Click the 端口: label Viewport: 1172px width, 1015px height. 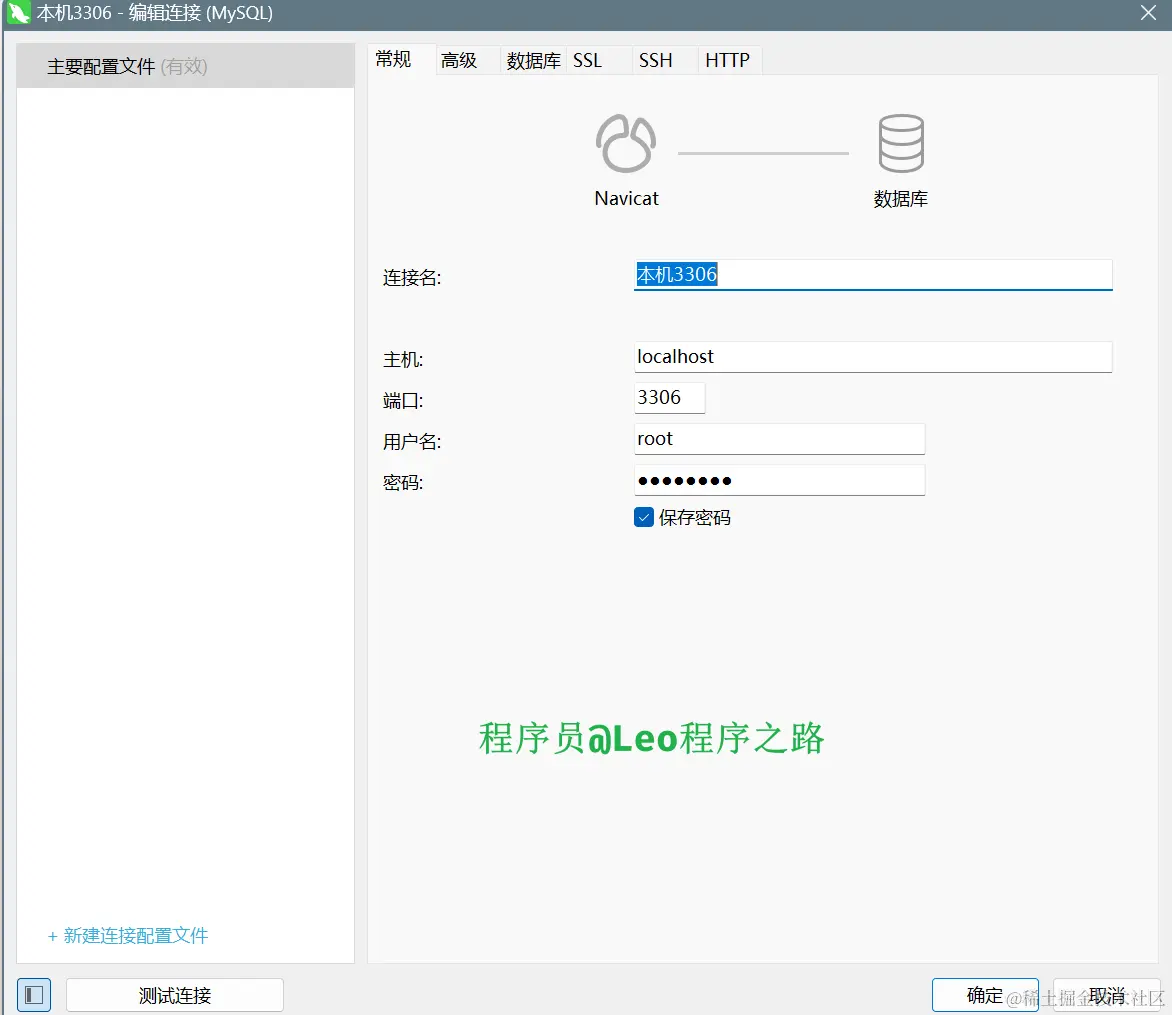point(403,401)
